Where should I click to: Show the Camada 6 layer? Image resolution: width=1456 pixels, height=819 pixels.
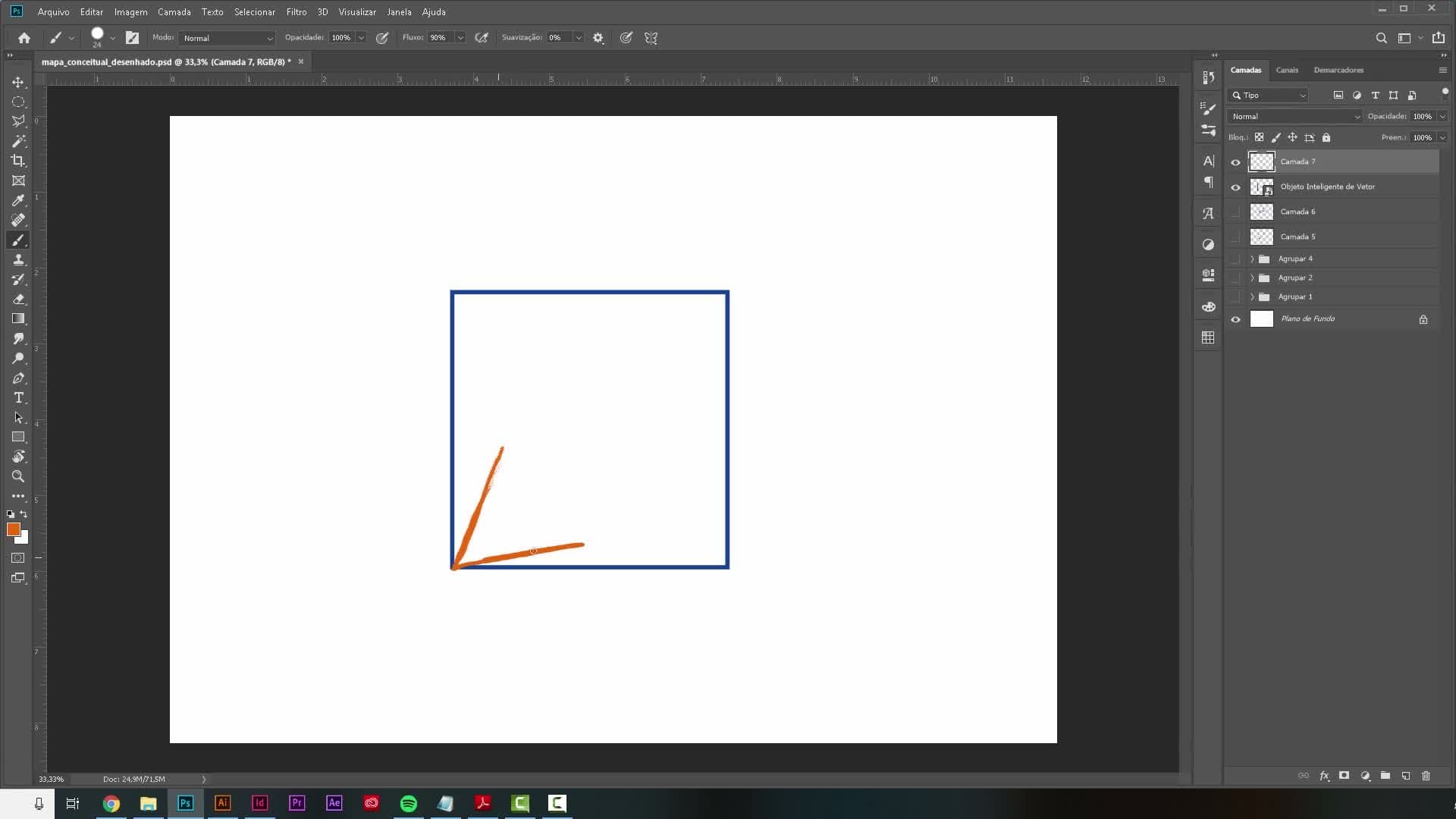pos(1235,212)
